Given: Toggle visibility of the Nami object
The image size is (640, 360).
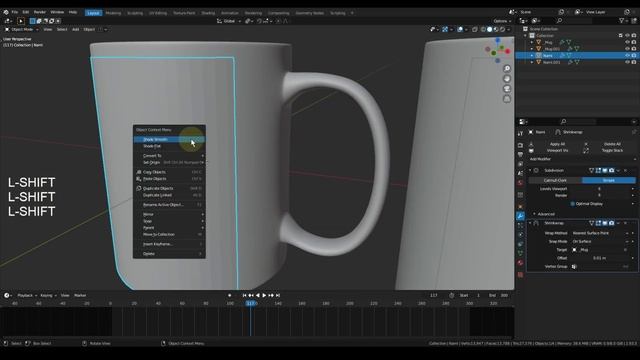Looking at the screenshot, I should (x=627, y=56).
